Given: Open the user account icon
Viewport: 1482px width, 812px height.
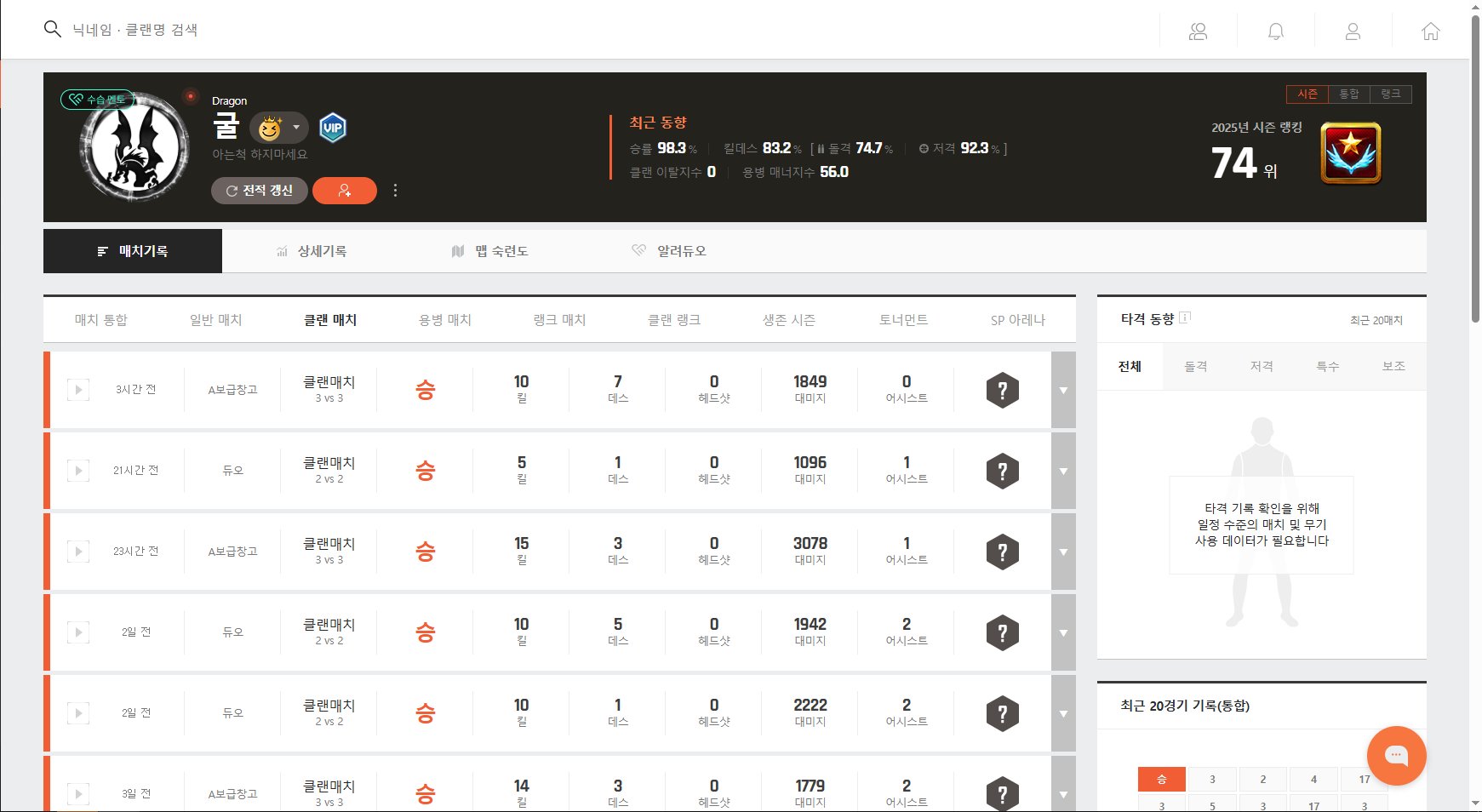Looking at the screenshot, I should (1353, 31).
